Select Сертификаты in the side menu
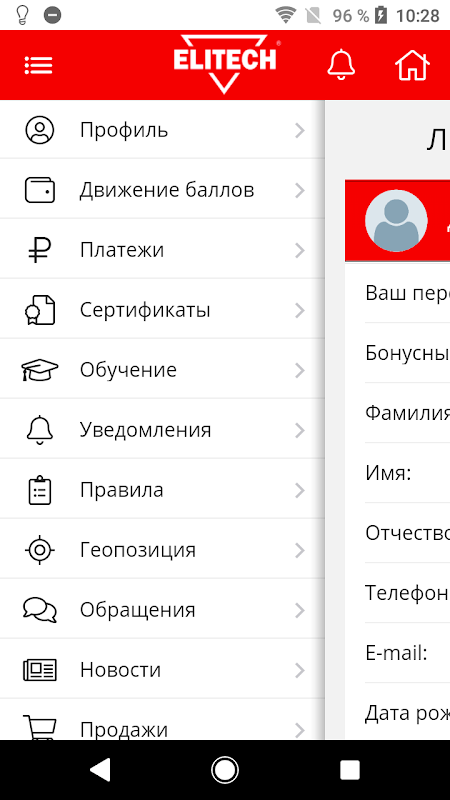The height and width of the screenshot is (800, 450). (162, 310)
